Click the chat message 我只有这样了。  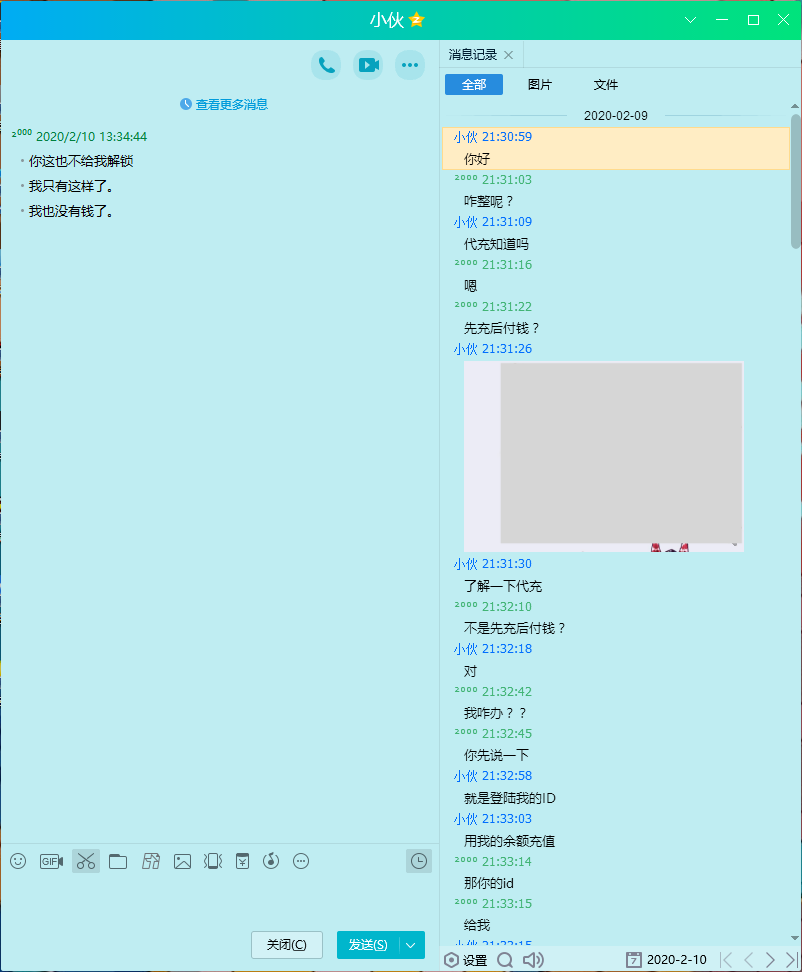pos(71,186)
